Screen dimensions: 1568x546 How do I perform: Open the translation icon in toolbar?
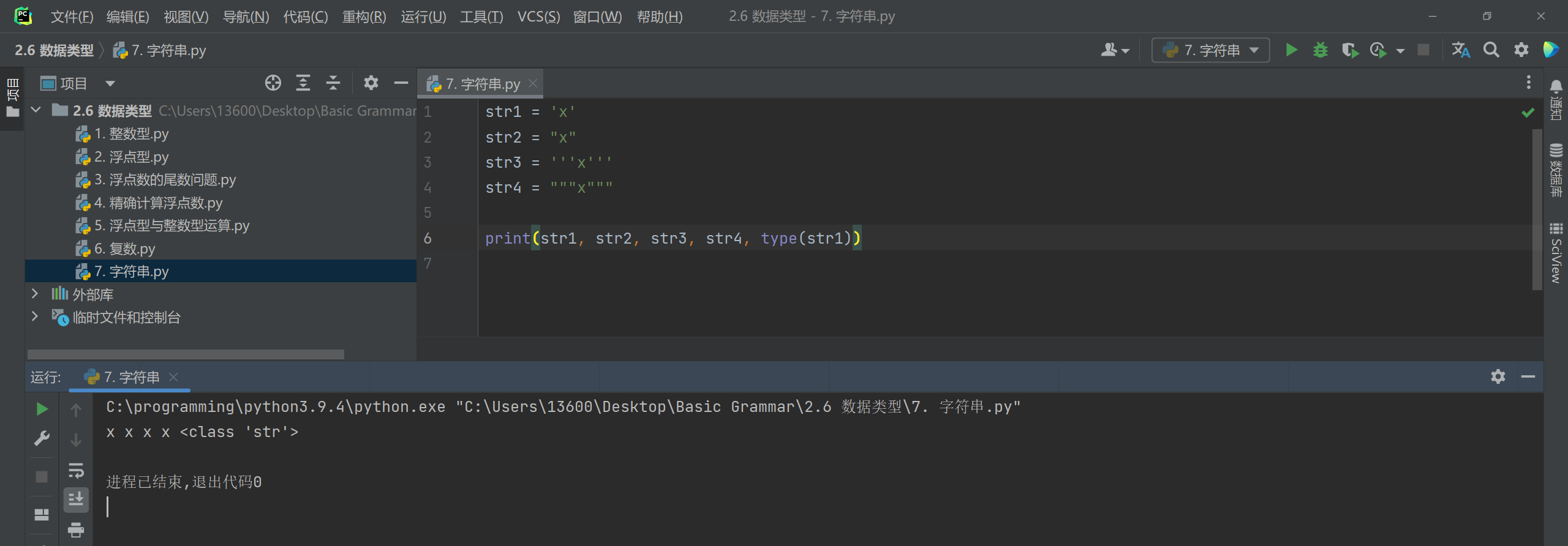[x=1460, y=50]
